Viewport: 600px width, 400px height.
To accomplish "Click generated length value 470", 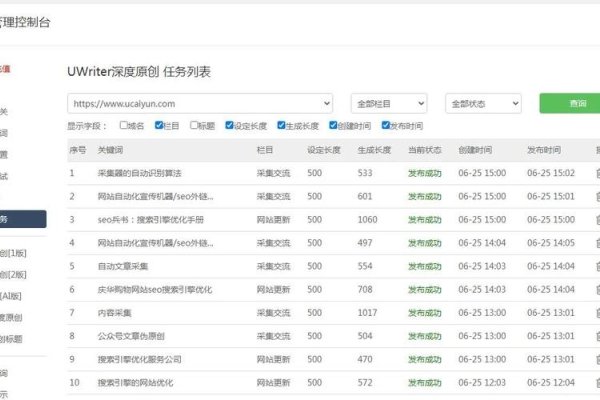I will point(365,359).
